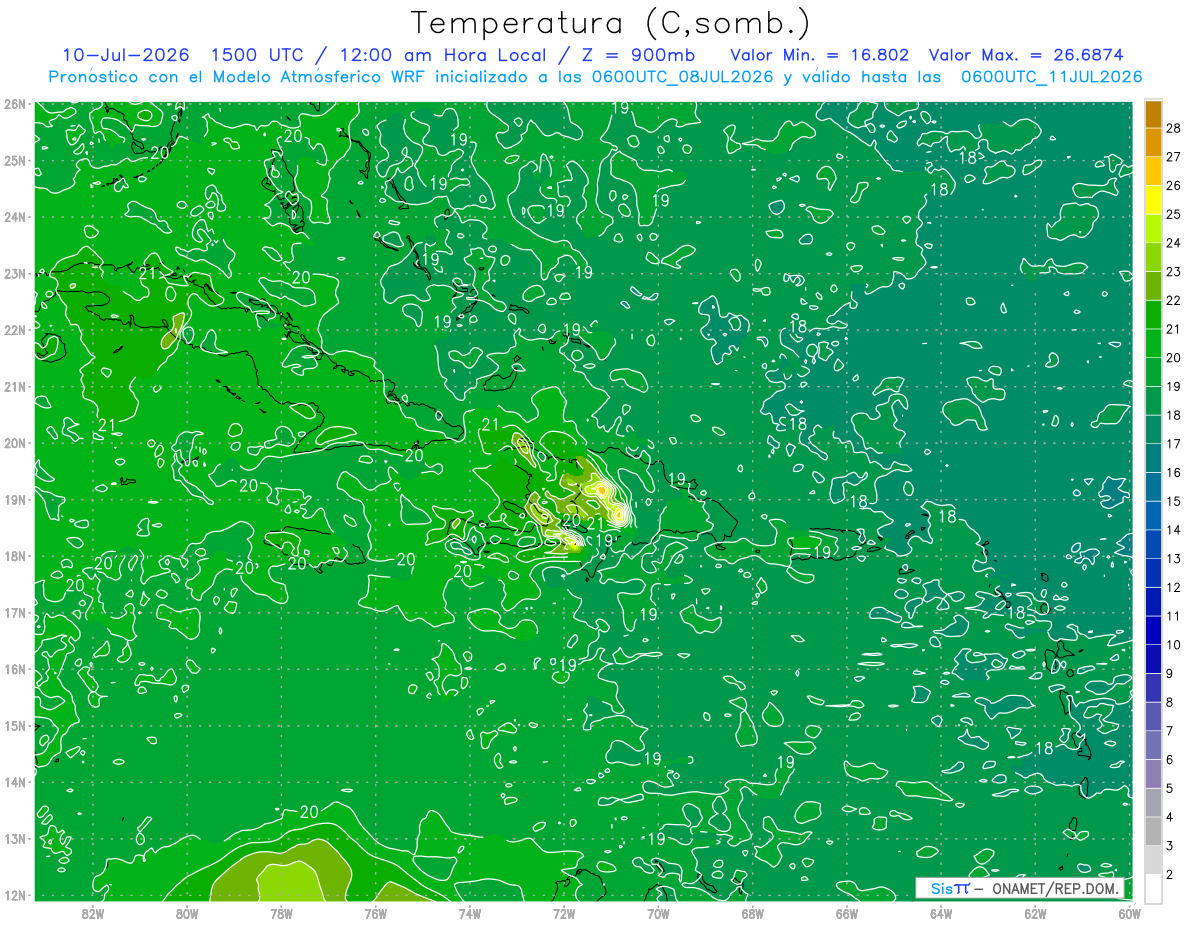1200x927 pixels.
Task: Click the Valor Min. = 16.802 text
Action: (x=819, y=55)
